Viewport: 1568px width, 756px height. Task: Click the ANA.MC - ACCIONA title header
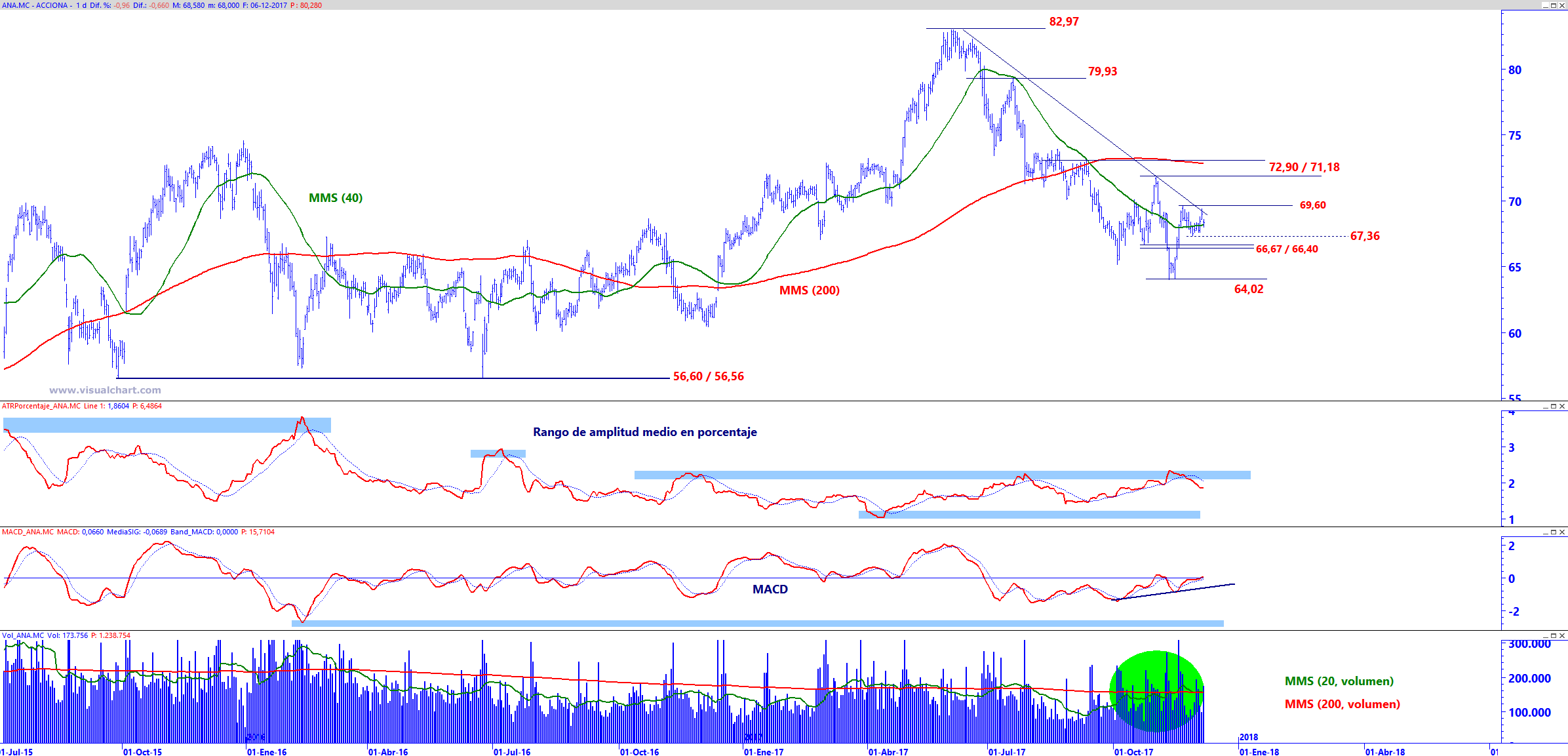36,5
